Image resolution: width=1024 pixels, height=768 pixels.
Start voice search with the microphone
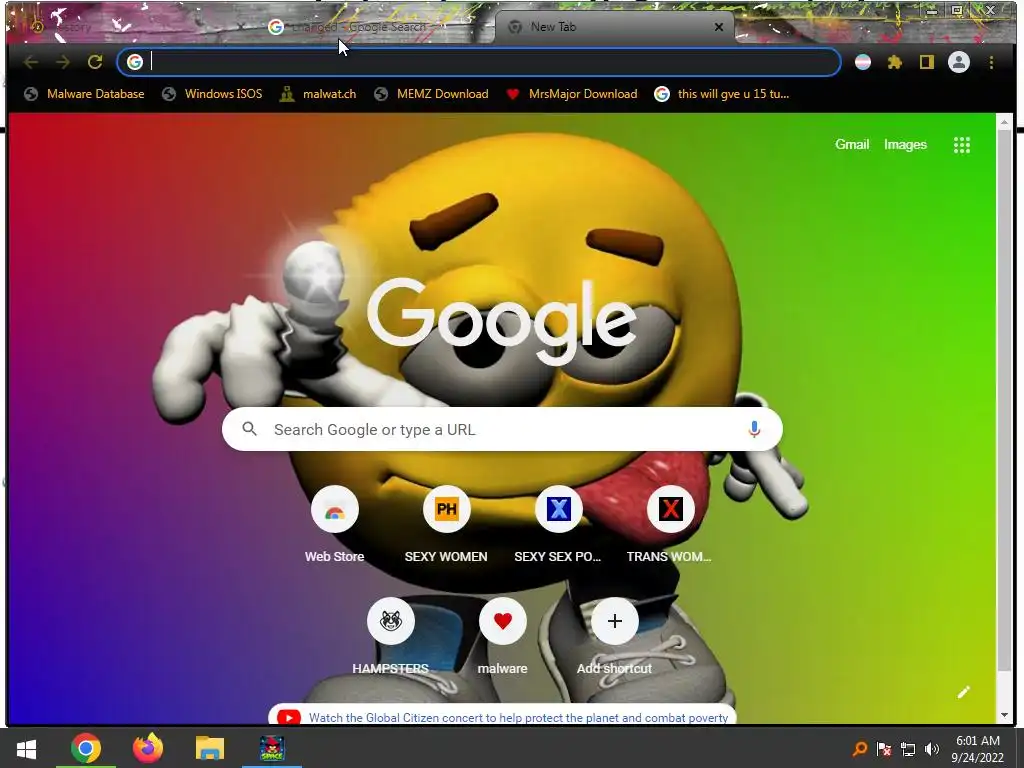(x=754, y=429)
